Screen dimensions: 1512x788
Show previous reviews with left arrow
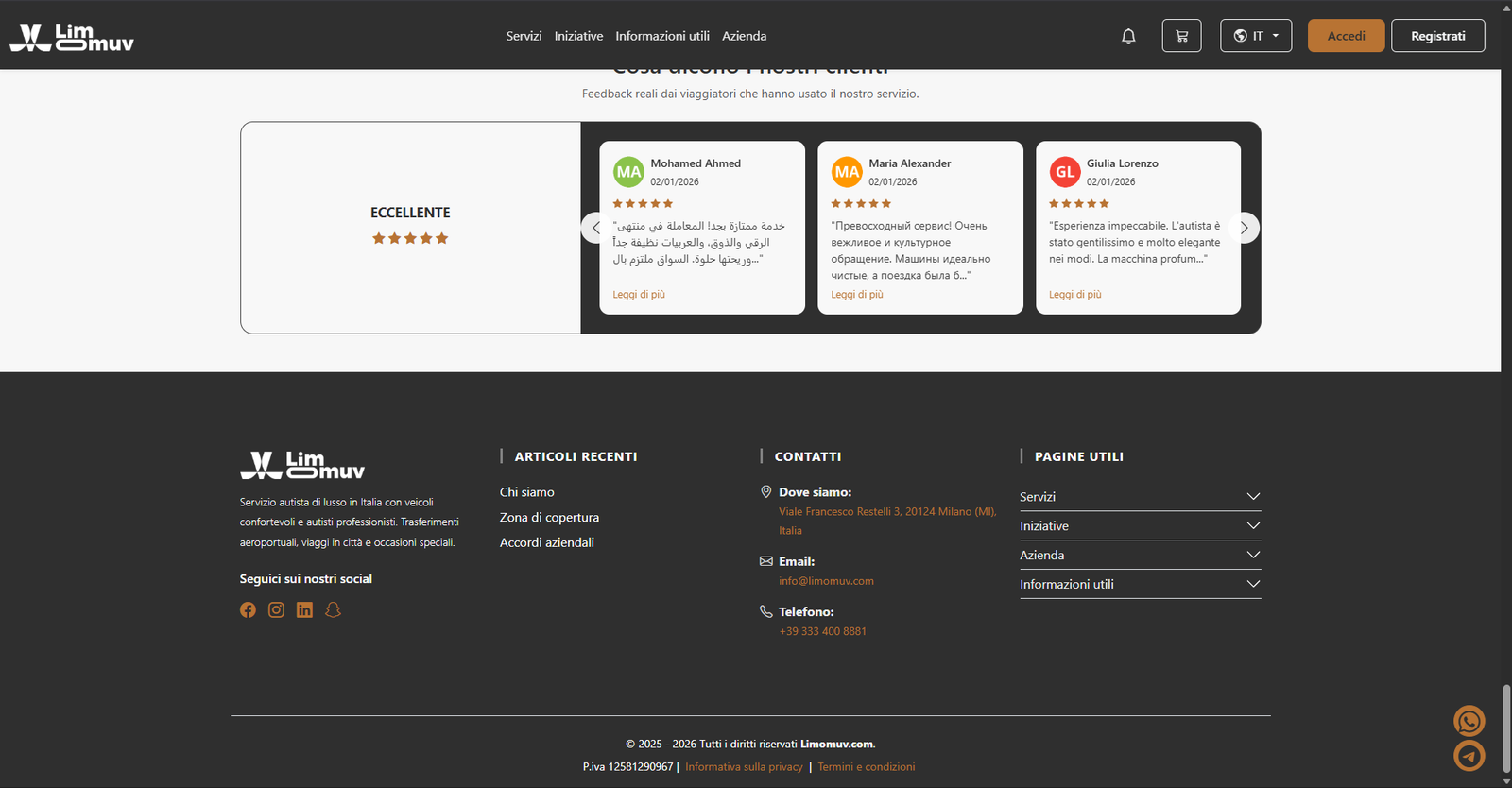pos(595,228)
